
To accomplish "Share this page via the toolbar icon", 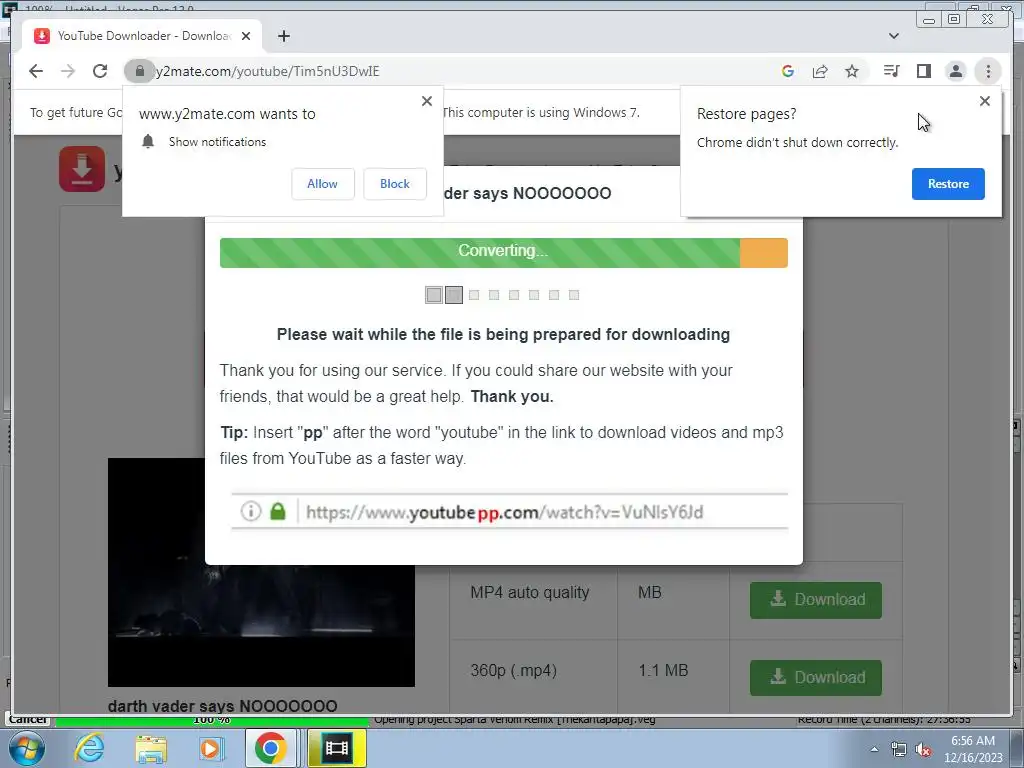I will [820, 71].
